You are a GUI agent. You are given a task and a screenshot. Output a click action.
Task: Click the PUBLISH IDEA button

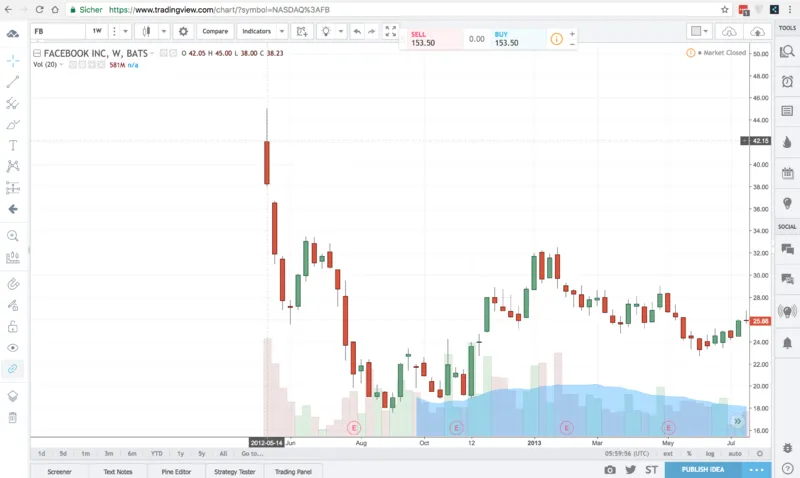click(x=703, y=470)
